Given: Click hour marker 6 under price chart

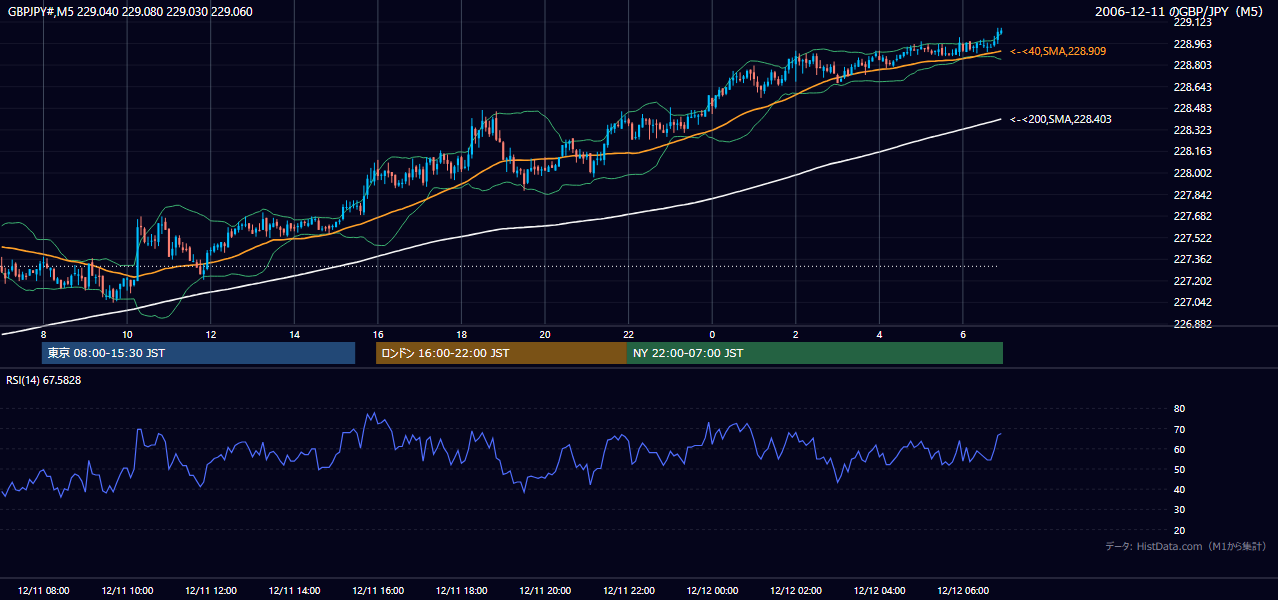Looking at the screenshot, I should click(x=962, y=333).
